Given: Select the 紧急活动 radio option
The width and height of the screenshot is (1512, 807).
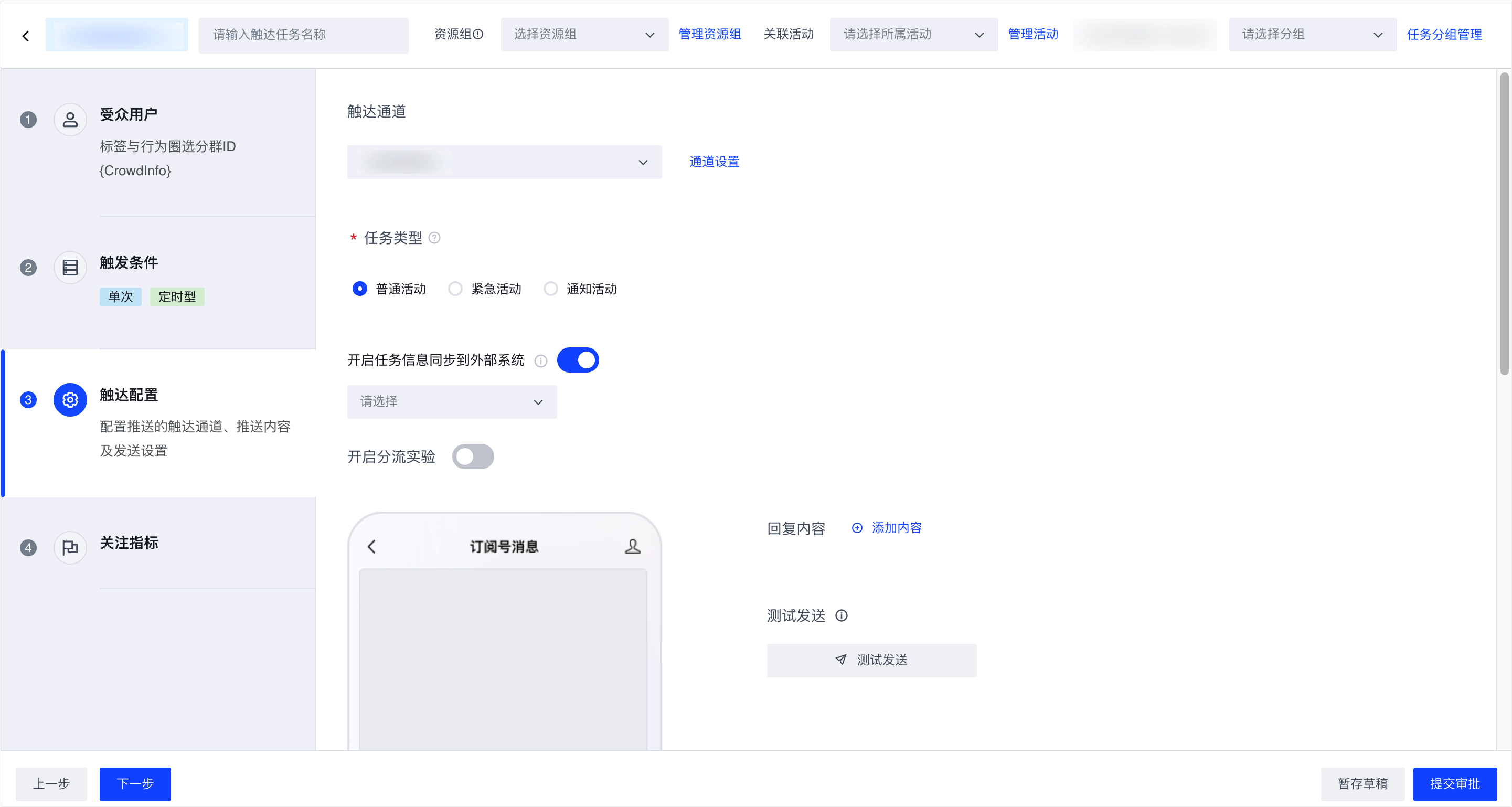Looking at the screenshot, I should click(455, 289).
